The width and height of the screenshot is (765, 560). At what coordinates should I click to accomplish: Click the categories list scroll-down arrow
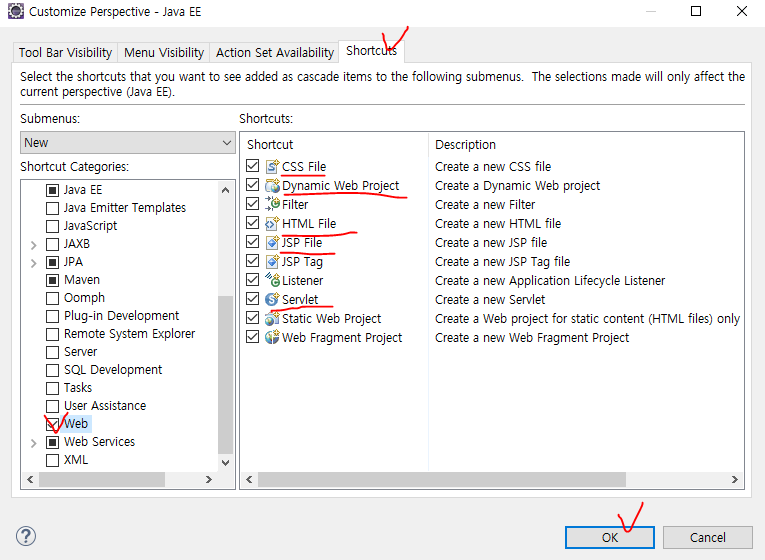[225, 462]
